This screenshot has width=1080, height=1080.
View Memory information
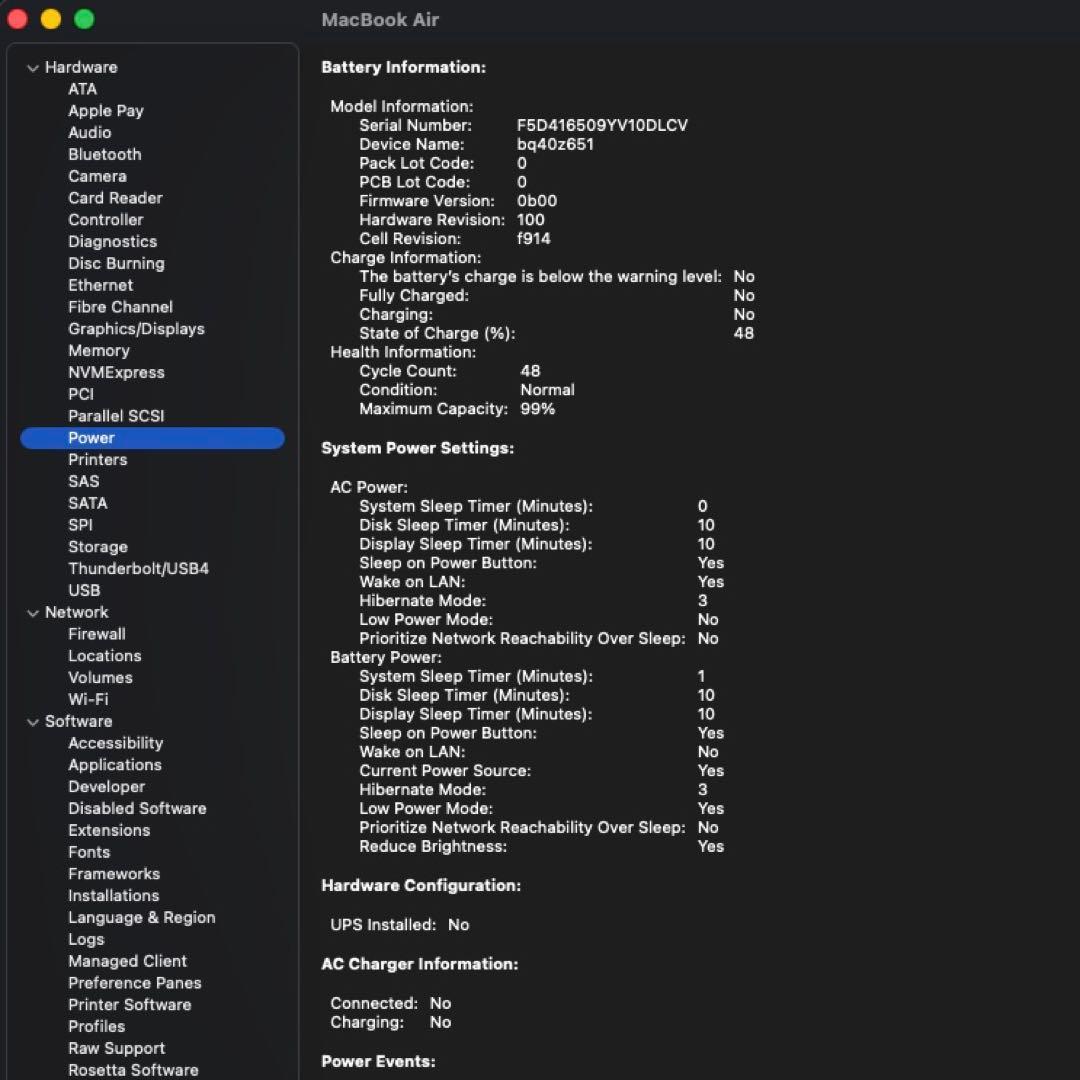(98, 351)
